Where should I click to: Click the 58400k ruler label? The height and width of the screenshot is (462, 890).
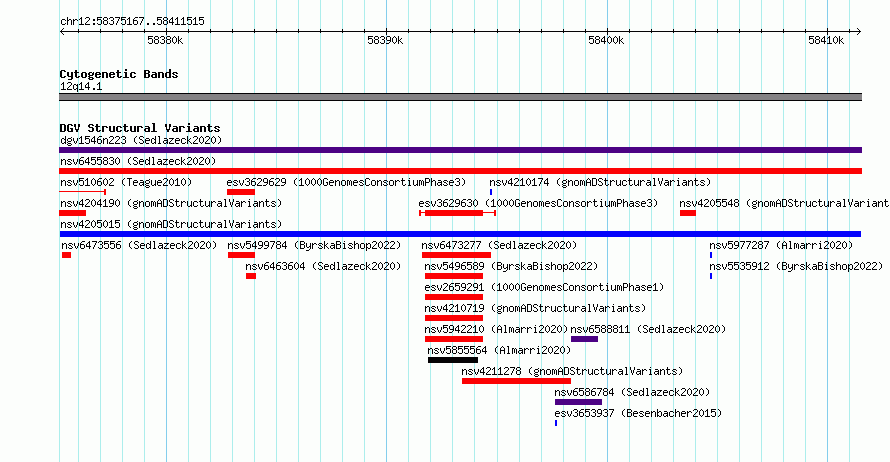click(x=606, y=40)
